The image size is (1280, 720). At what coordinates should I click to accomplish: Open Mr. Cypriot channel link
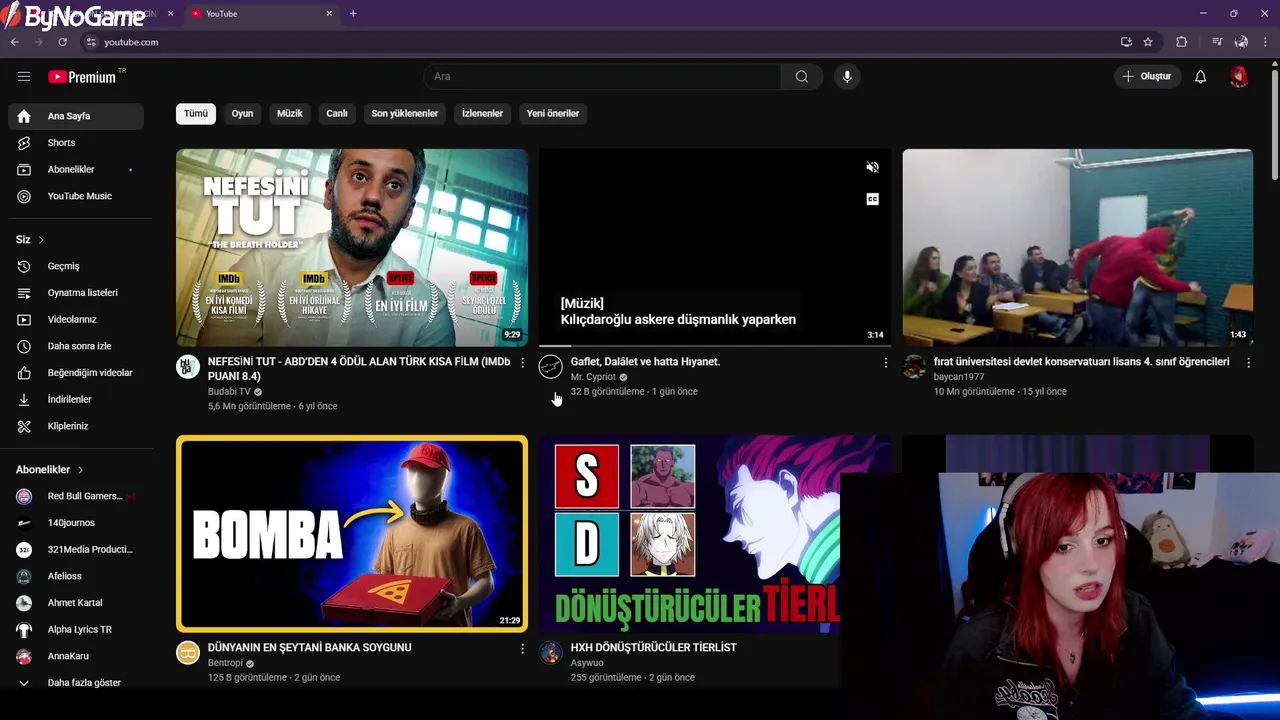(x=593, y=377)
